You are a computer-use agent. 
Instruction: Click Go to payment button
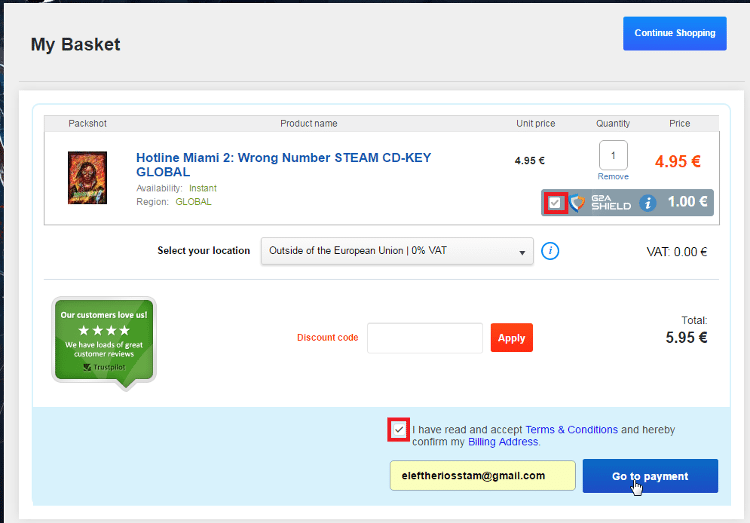point(650,476)
